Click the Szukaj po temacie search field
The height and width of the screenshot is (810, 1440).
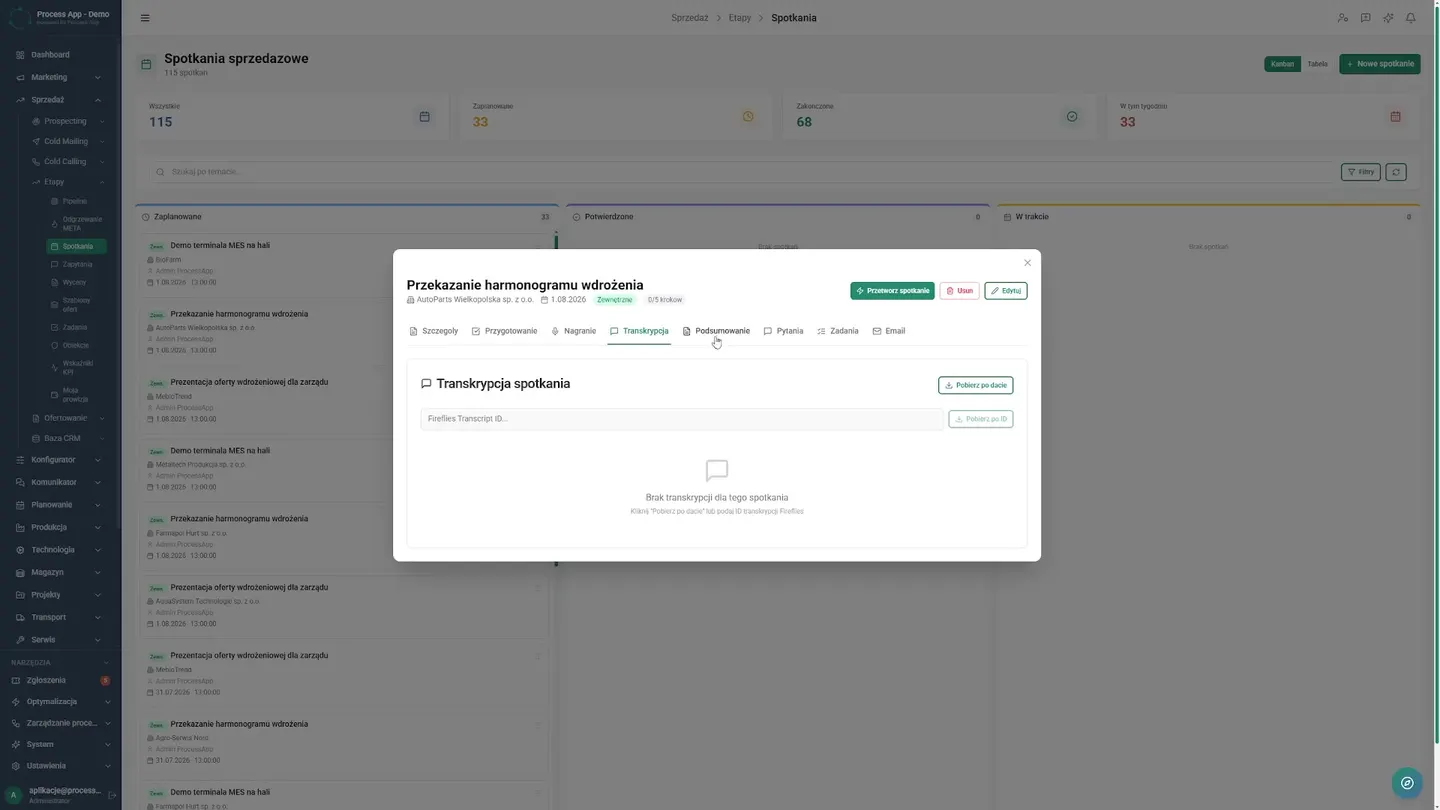pyautogui.click(x=742, y=172)
